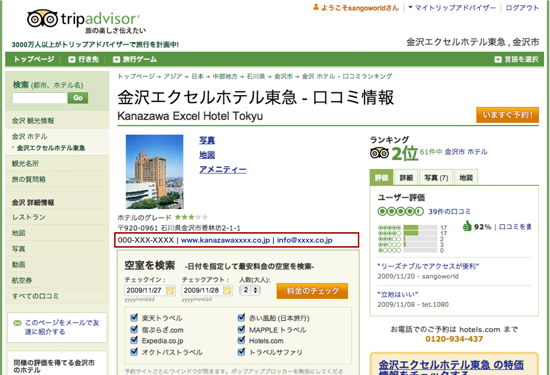Uncheck the 楽天トラベル checkbox
This screenshot has width=550, height=375.
coord(134,318)
